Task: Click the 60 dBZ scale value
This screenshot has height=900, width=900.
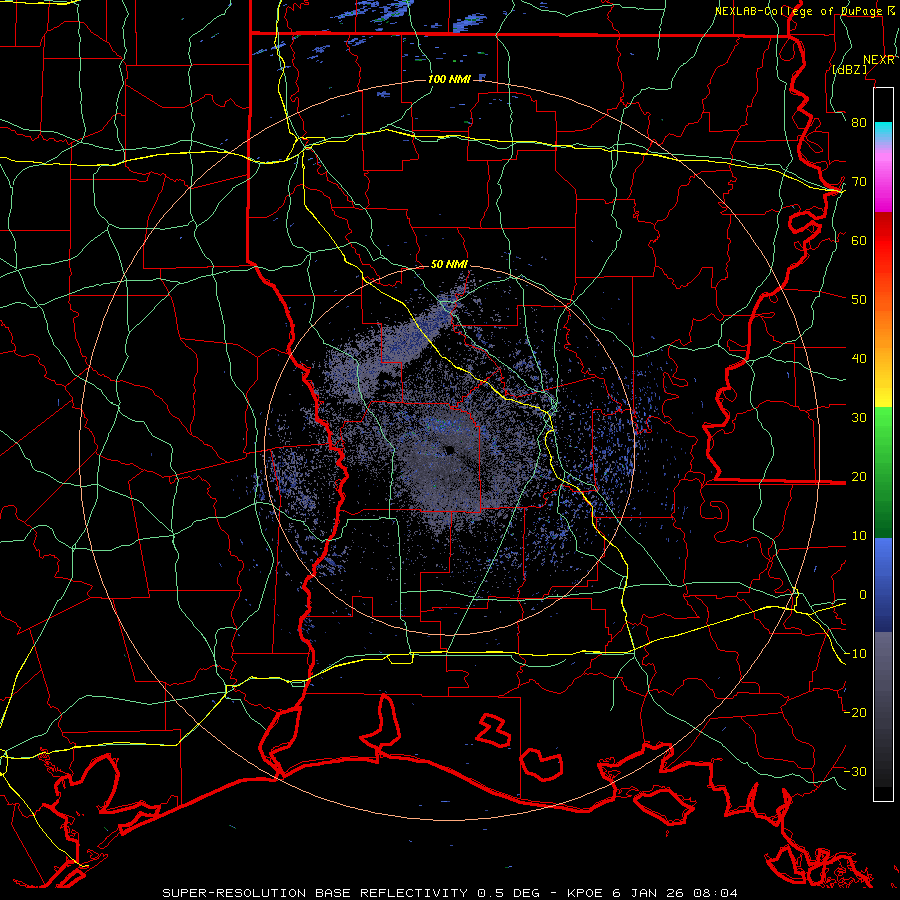Action: pyautogui.click(x=859, y=240)
